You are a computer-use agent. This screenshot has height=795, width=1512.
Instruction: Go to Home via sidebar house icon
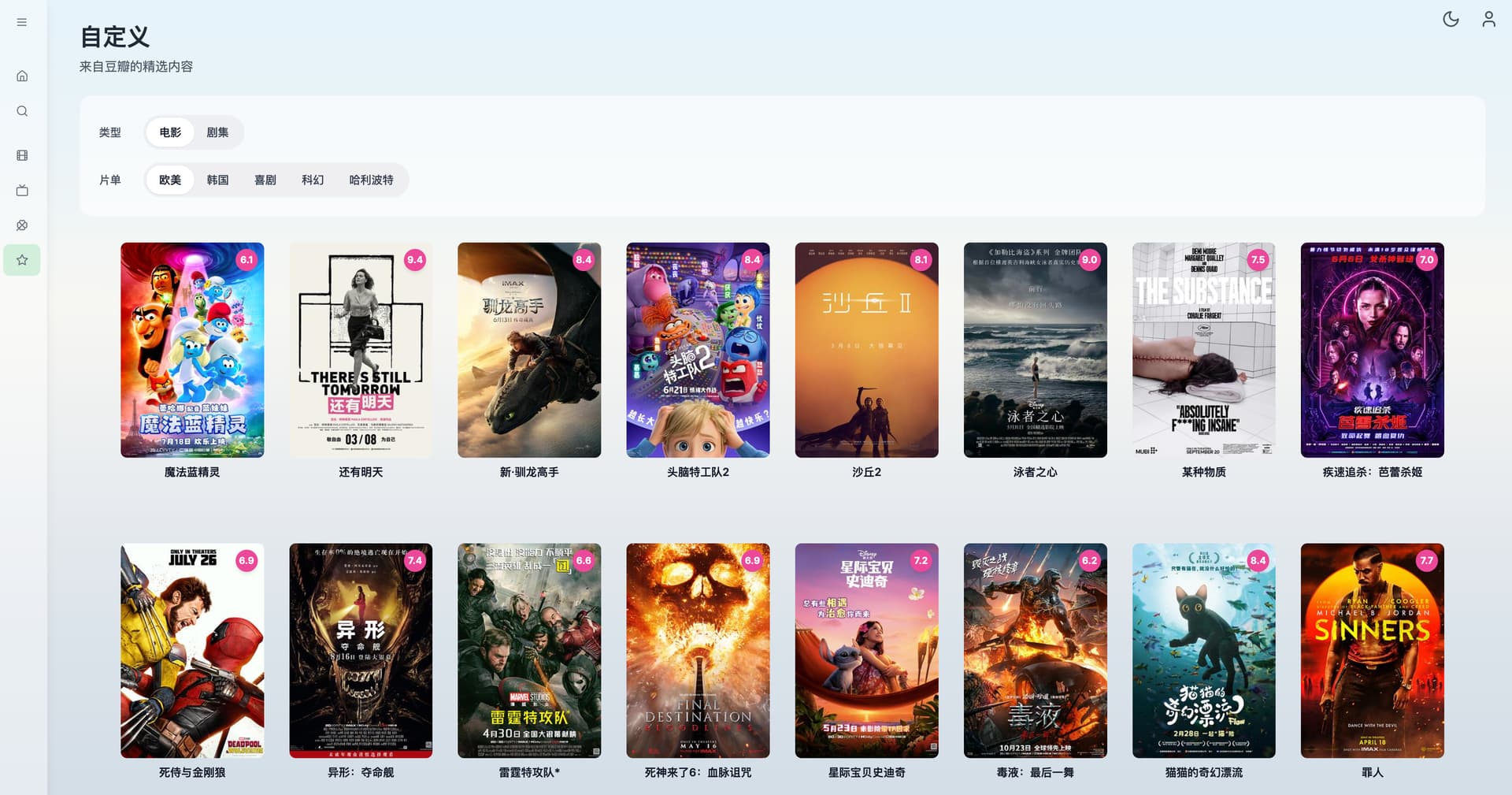click(22, 76)
